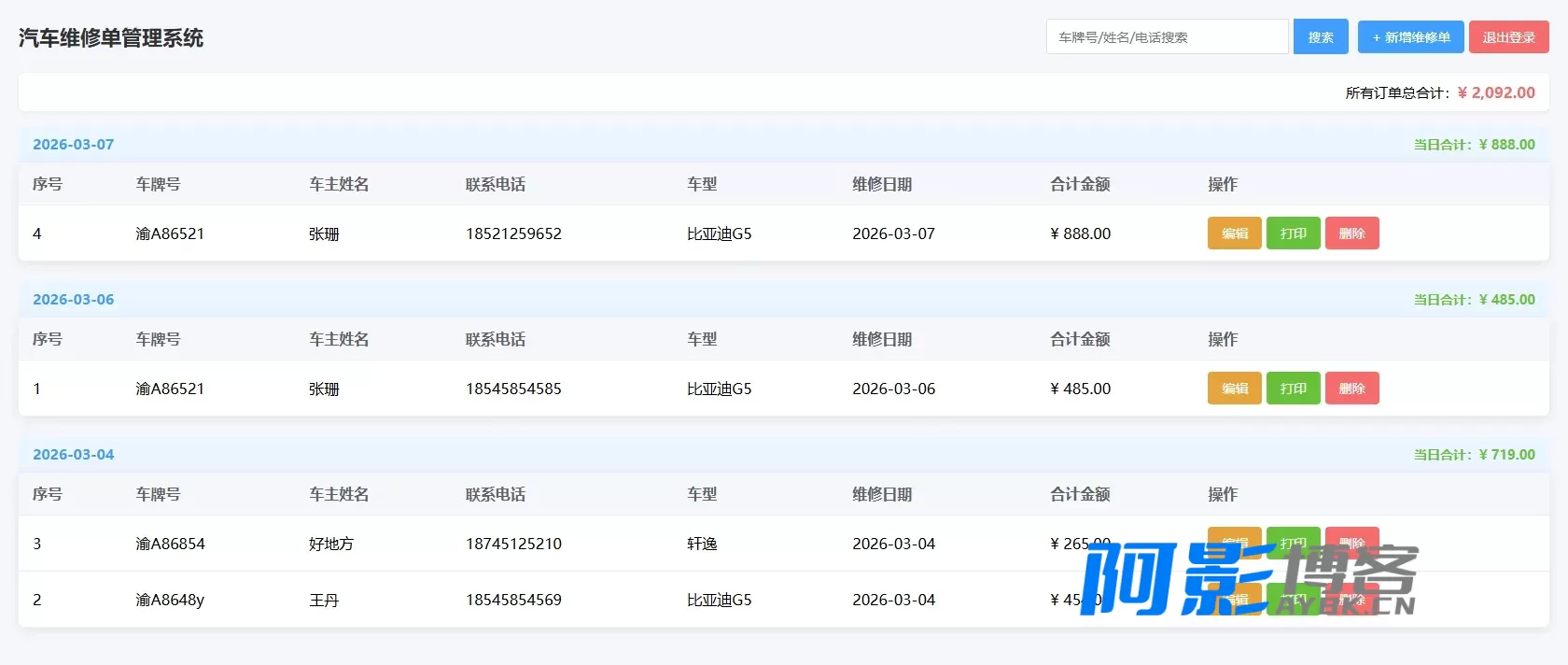This screenshot has height=665, width=1568.
Task: Click the 合计金额 column header in first table
Action: pos(1080,184)
